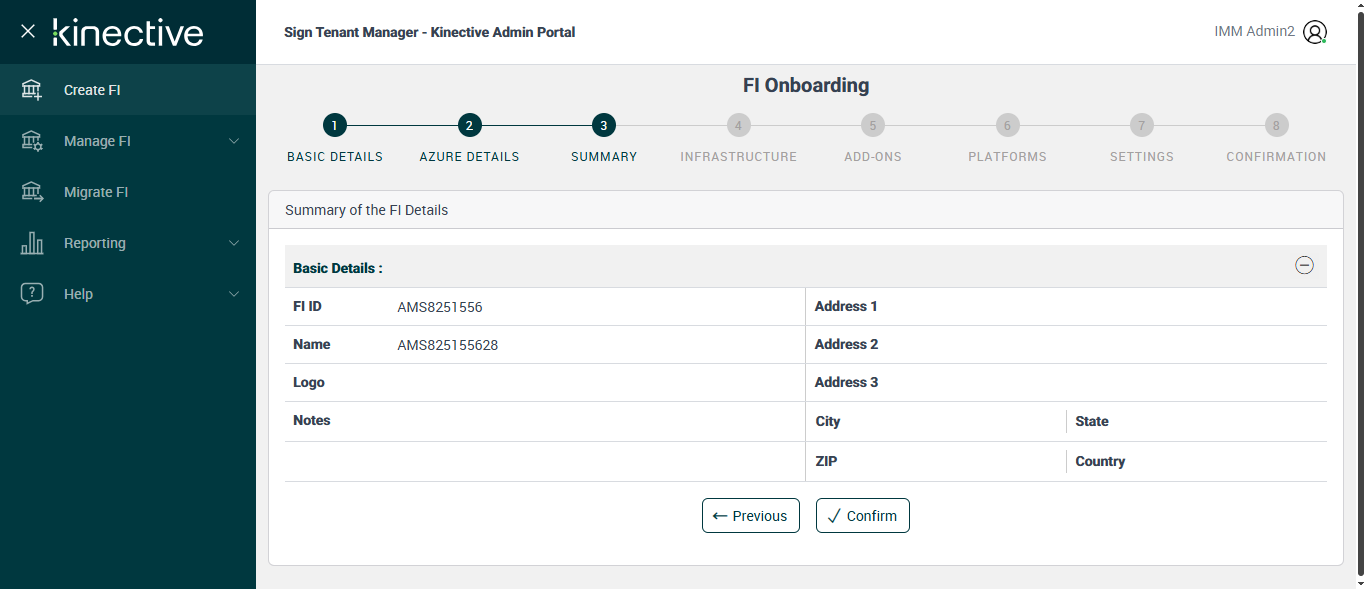Go to step 2 Azure Details
Viewport: 1366px width, 589px height.
[x=469, y=125]
